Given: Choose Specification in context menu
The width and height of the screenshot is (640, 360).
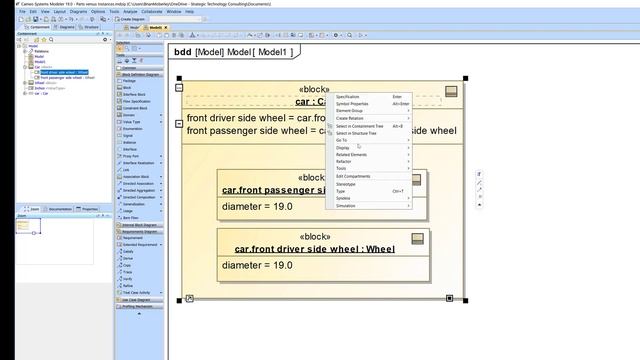Looking at the screenshot, I should click(369, 97).
